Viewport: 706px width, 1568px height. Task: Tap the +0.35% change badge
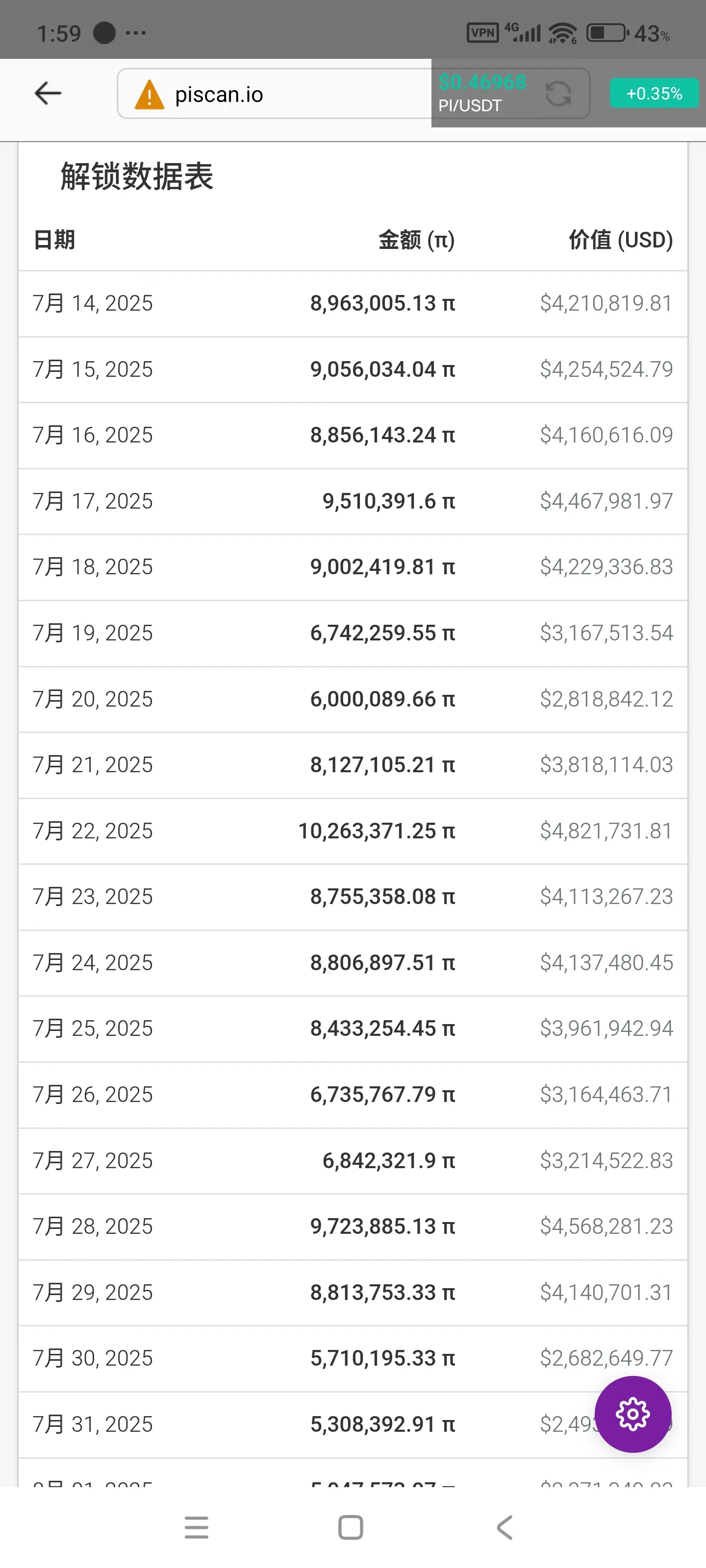[654, 93]
